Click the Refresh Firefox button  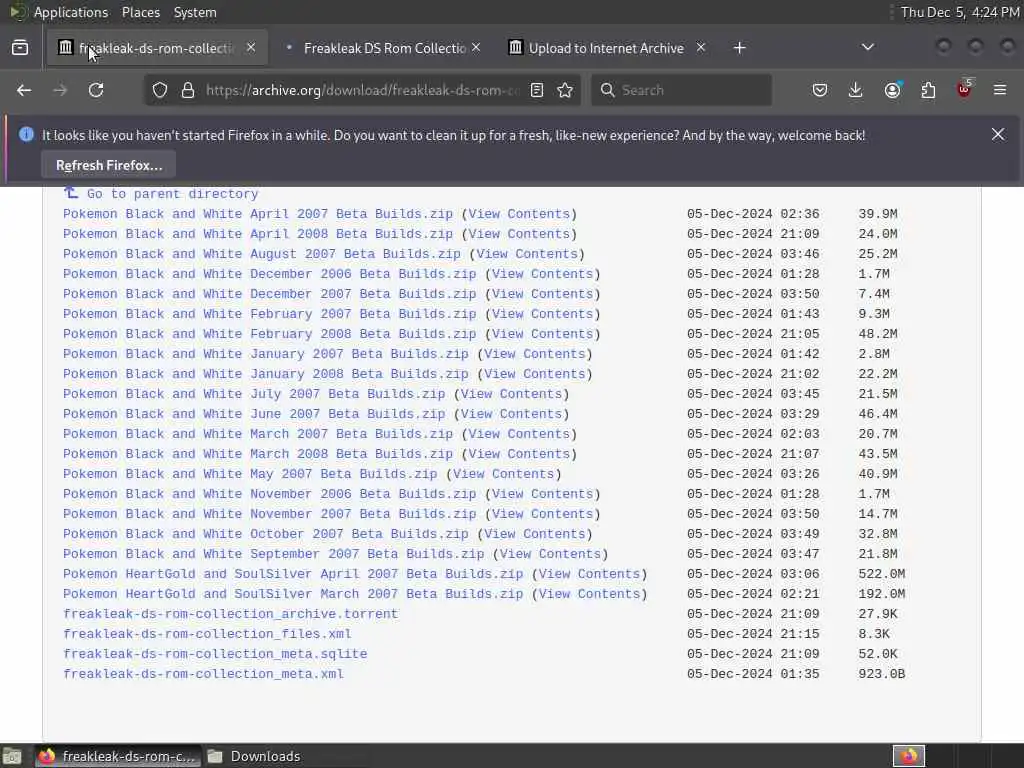click(108, 165)
